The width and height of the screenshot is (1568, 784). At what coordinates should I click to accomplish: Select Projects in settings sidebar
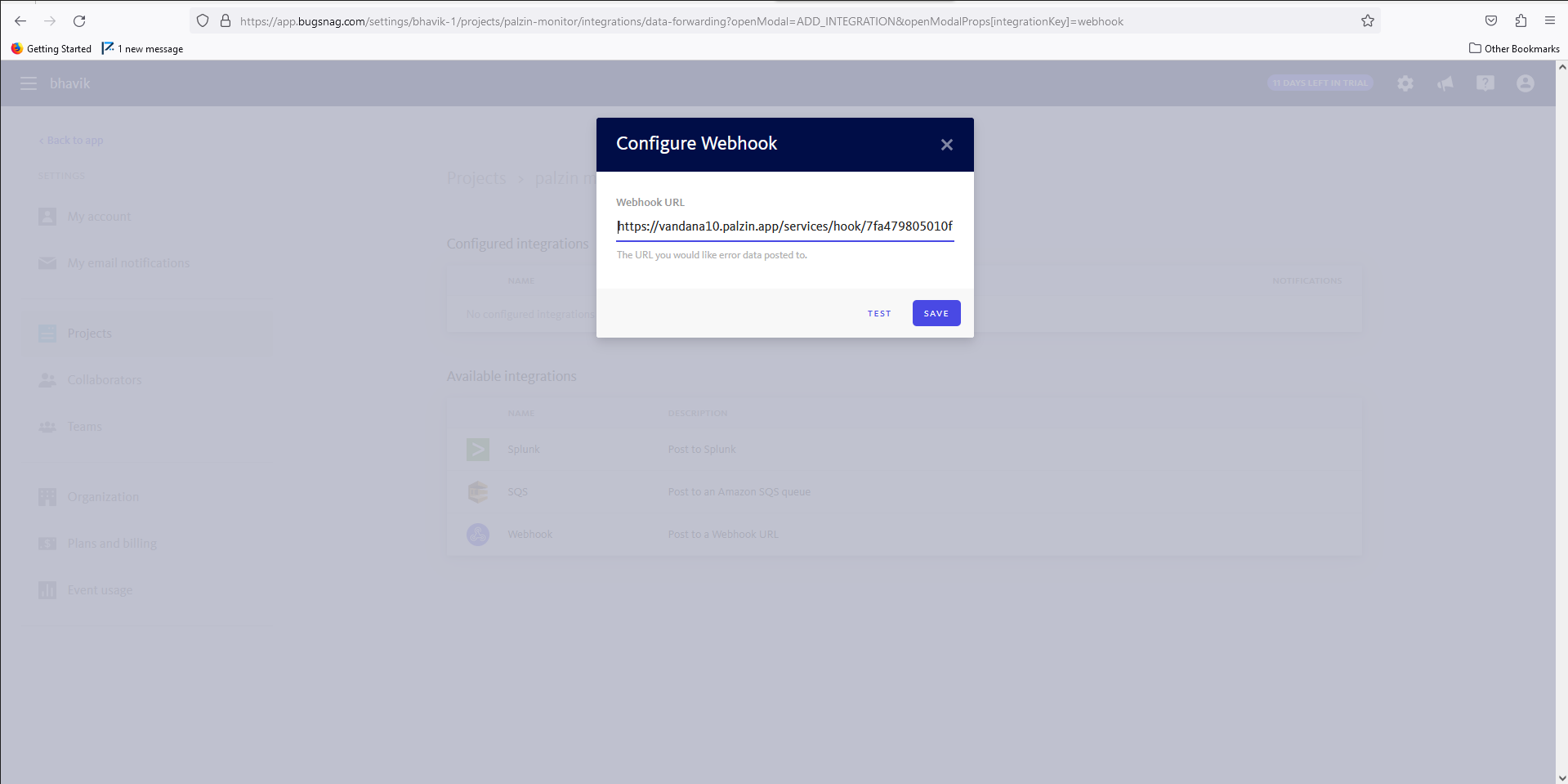pyautogui.click(x=89, y=334)
